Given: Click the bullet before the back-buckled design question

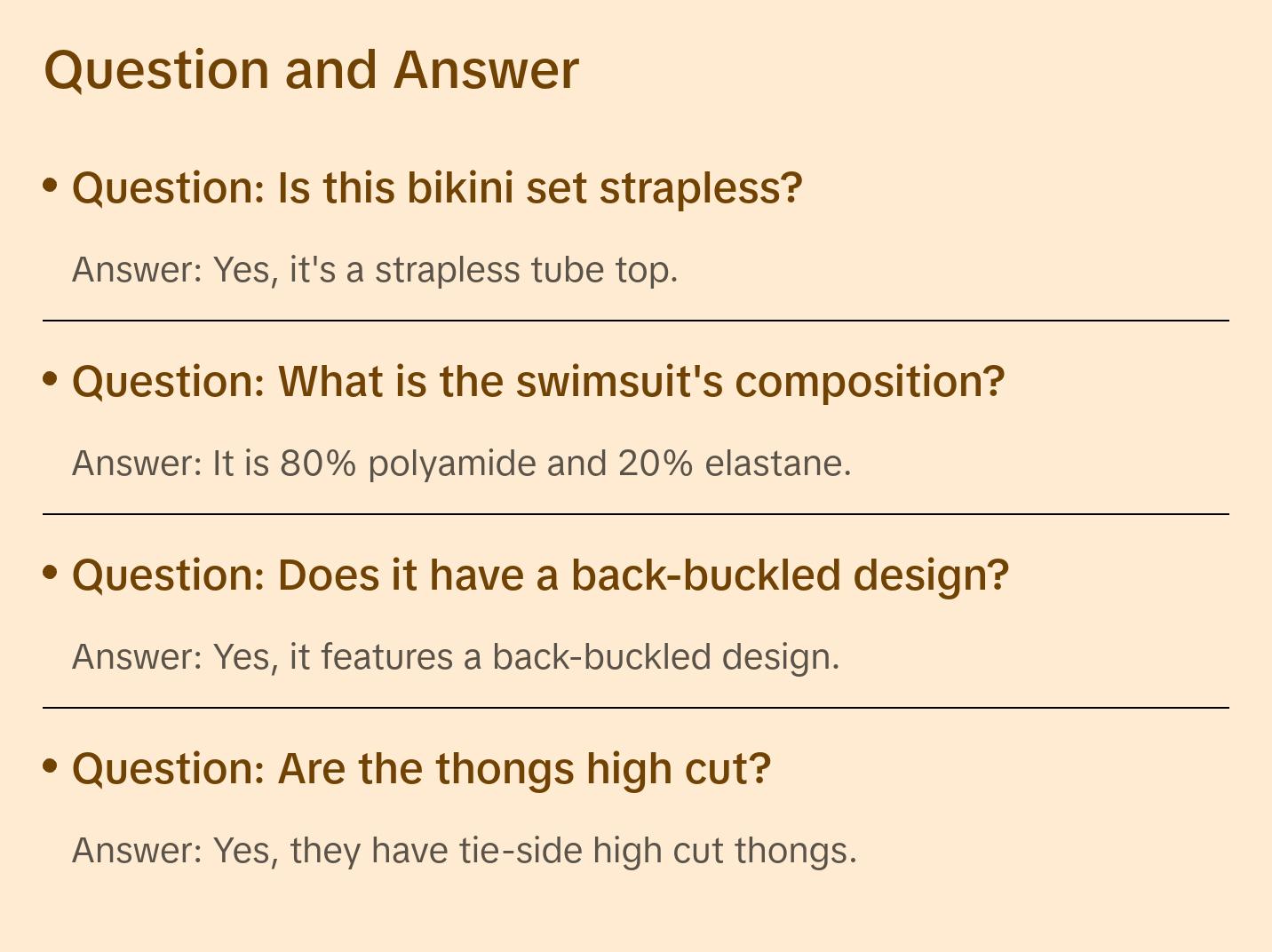Looking at the screenshot, I should coord(51,573).
